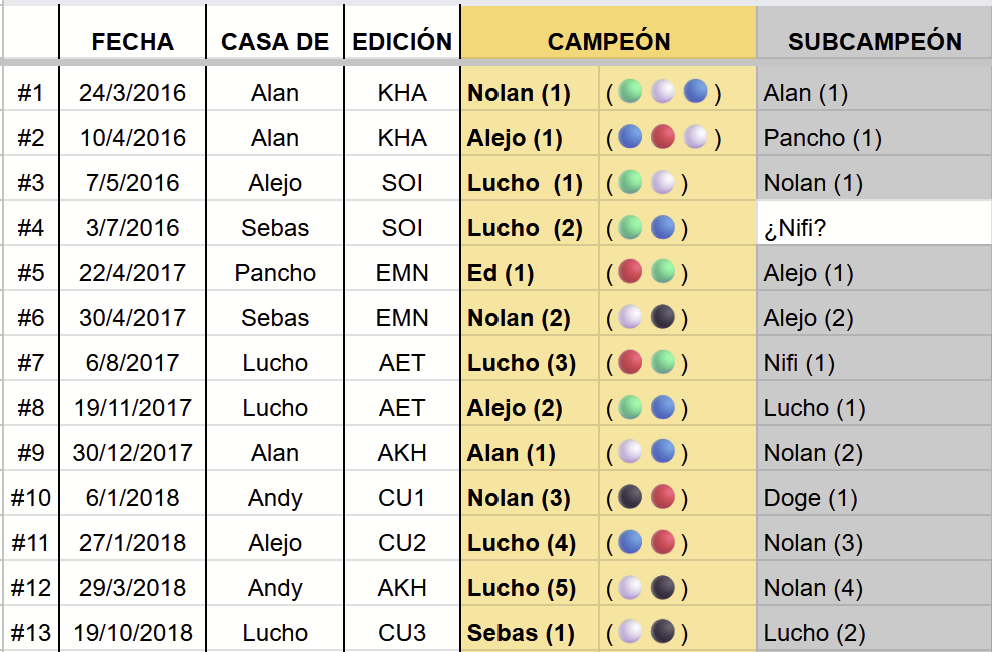
Task: Click the black orb in row #10
Action: 629,496
